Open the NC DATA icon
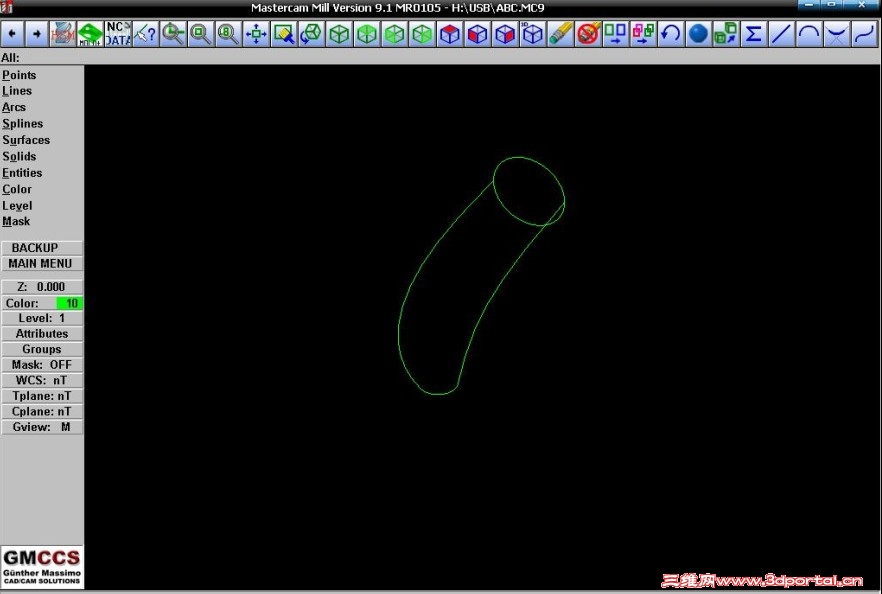Viewport: 882px width, 594px height. [118, 34]
